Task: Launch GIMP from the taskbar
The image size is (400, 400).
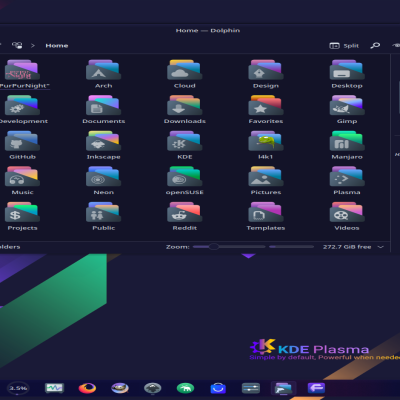Action: click(120, 388)
